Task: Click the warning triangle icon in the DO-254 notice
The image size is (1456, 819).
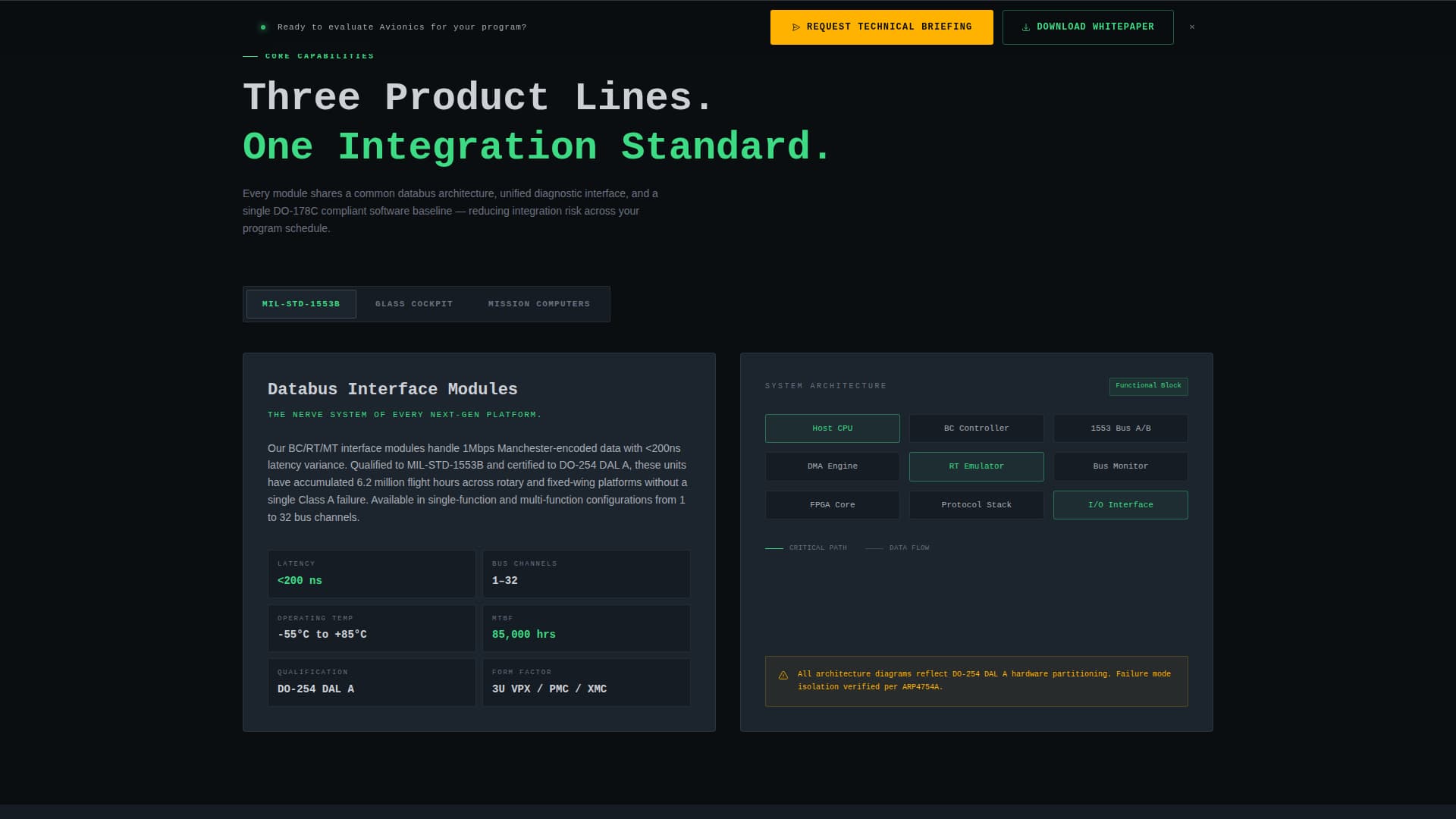Action: [x=783, y=673]
